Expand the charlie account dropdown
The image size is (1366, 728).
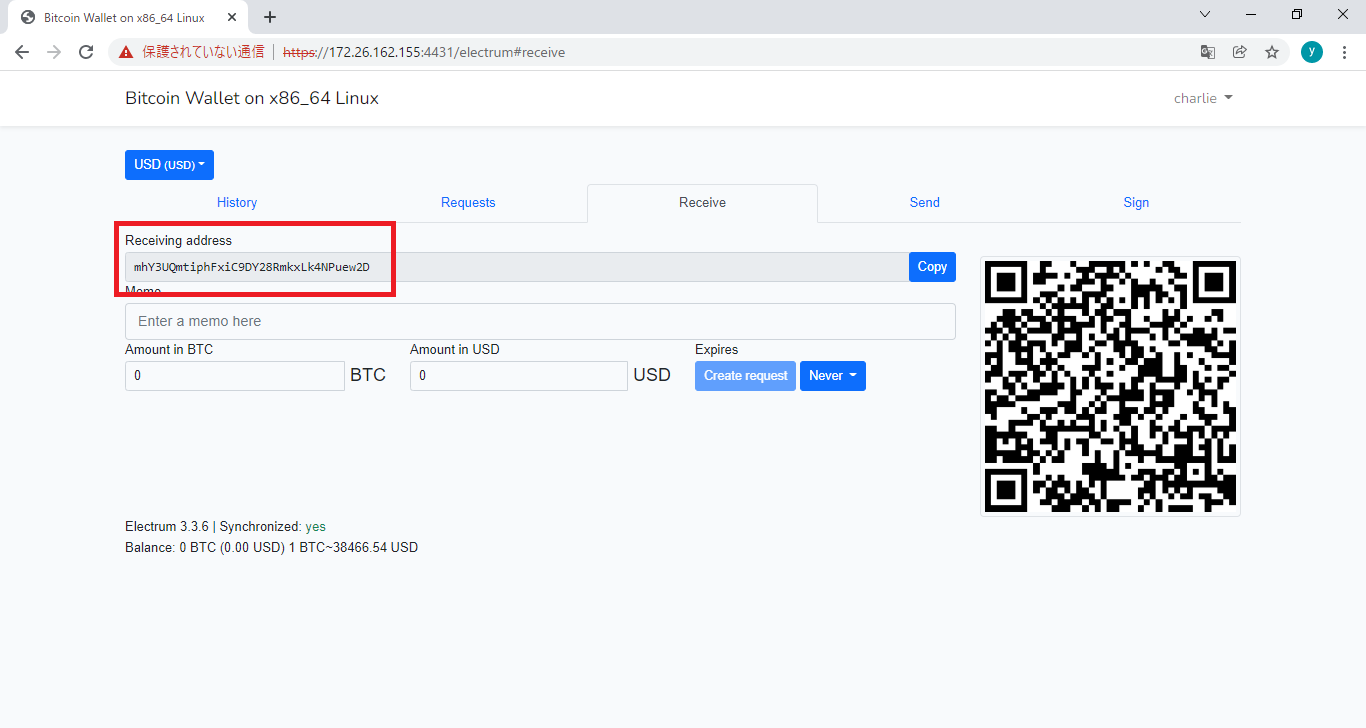point(1203,98)
